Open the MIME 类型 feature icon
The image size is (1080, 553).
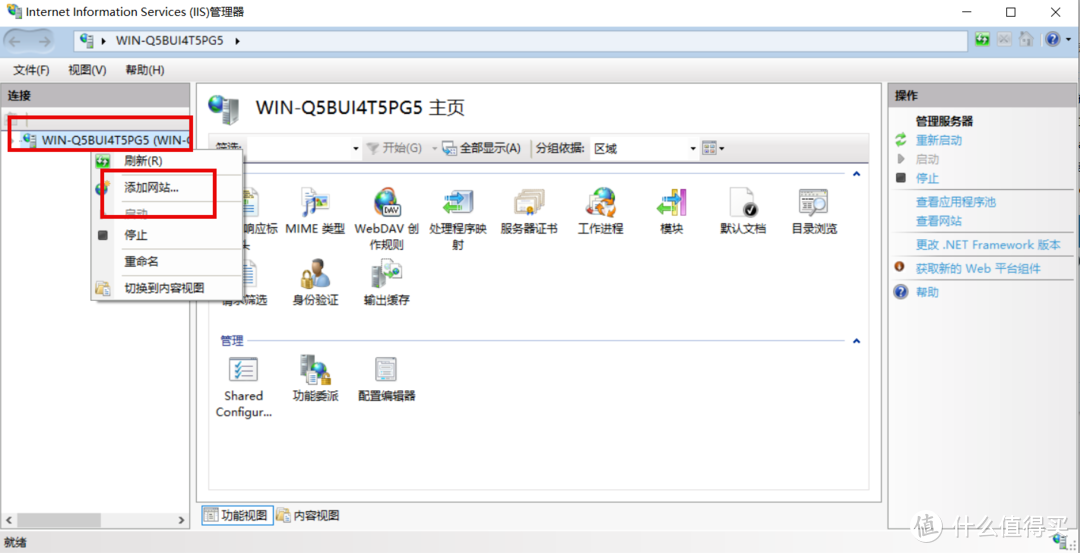(x=315, y=211)
